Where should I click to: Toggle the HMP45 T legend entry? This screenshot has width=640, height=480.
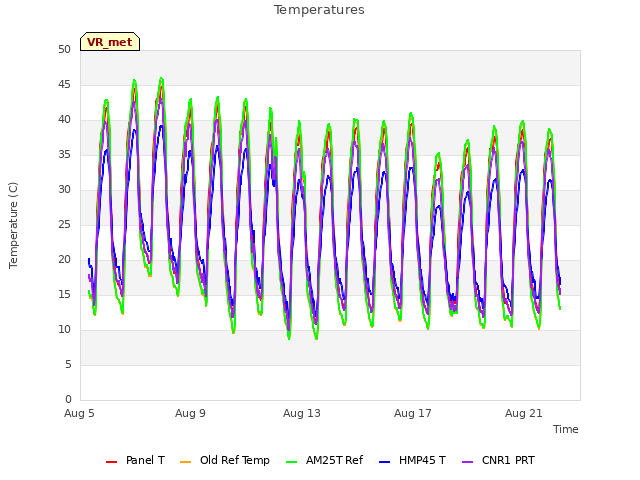[412, 460]
